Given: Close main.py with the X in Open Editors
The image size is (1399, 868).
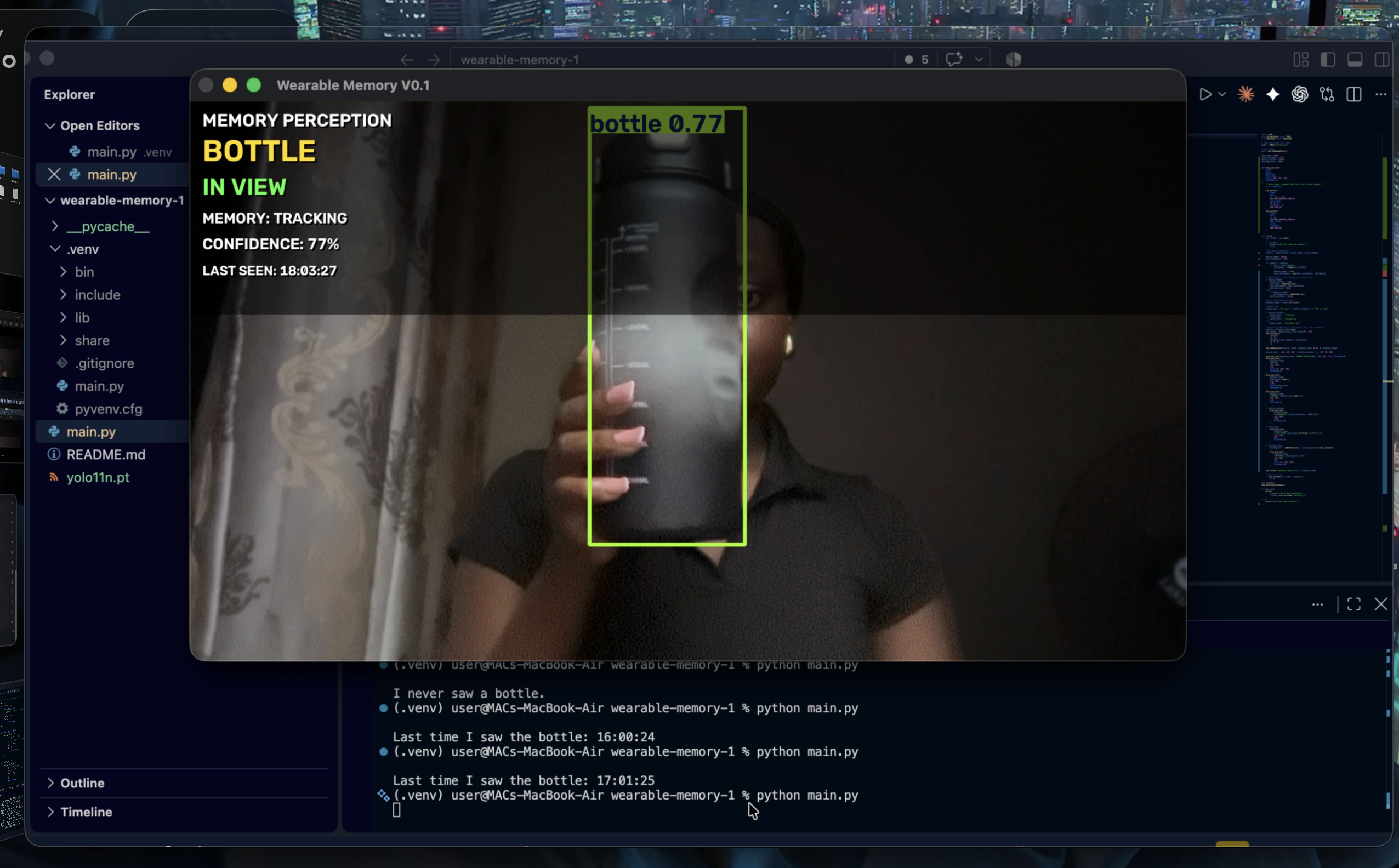Looking at the screenshot, I should click(54, 174).
